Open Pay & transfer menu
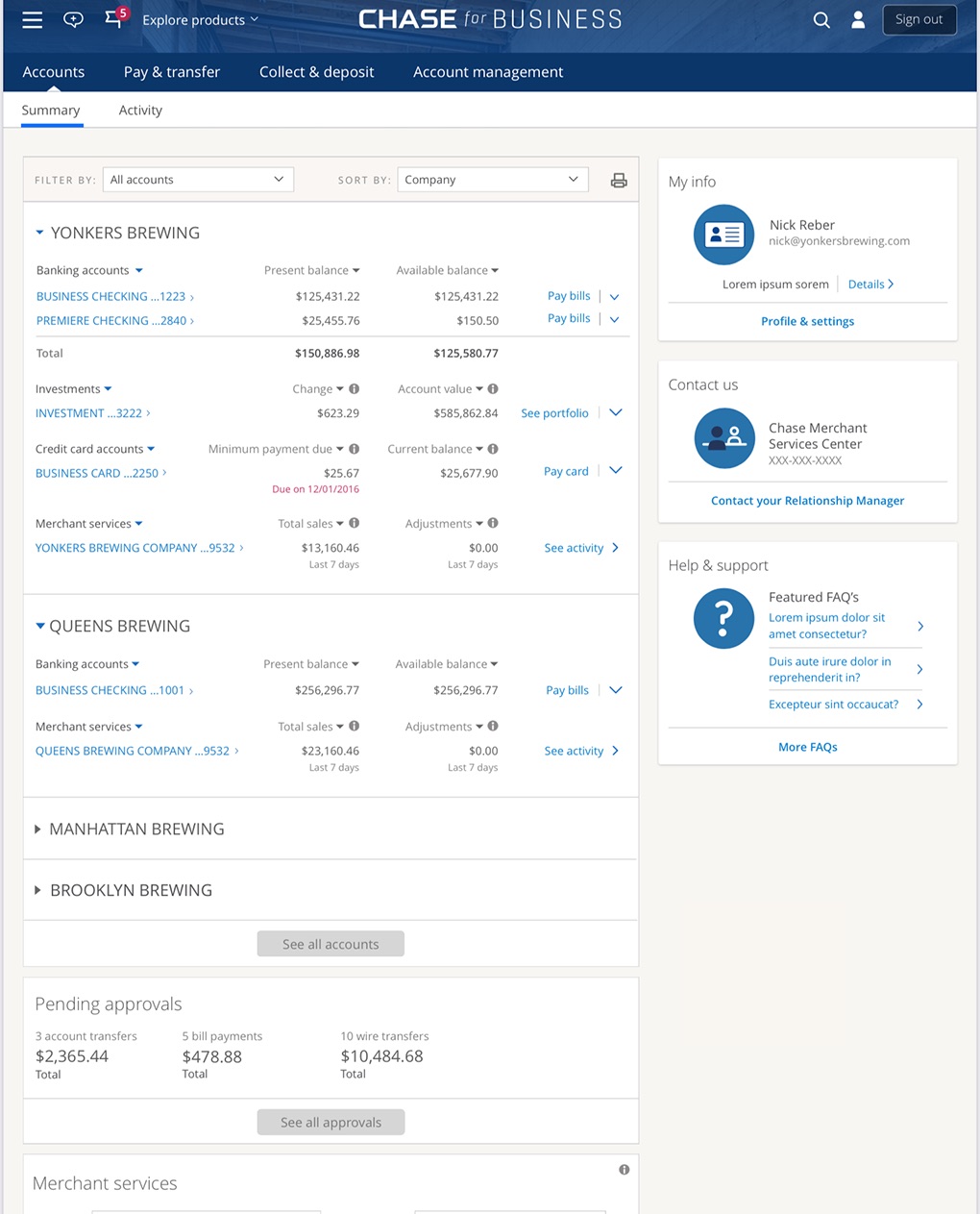 click(x=172, y=72)
